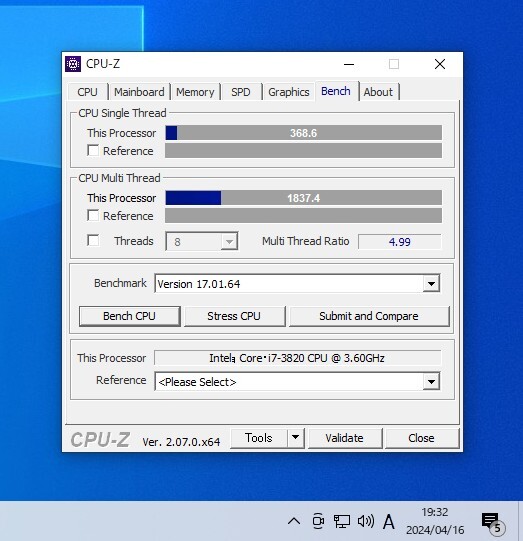523x541 pixels.
Task: Switch to the Mainboard tab
Action: pyautogui.click(x=139, y=92)
